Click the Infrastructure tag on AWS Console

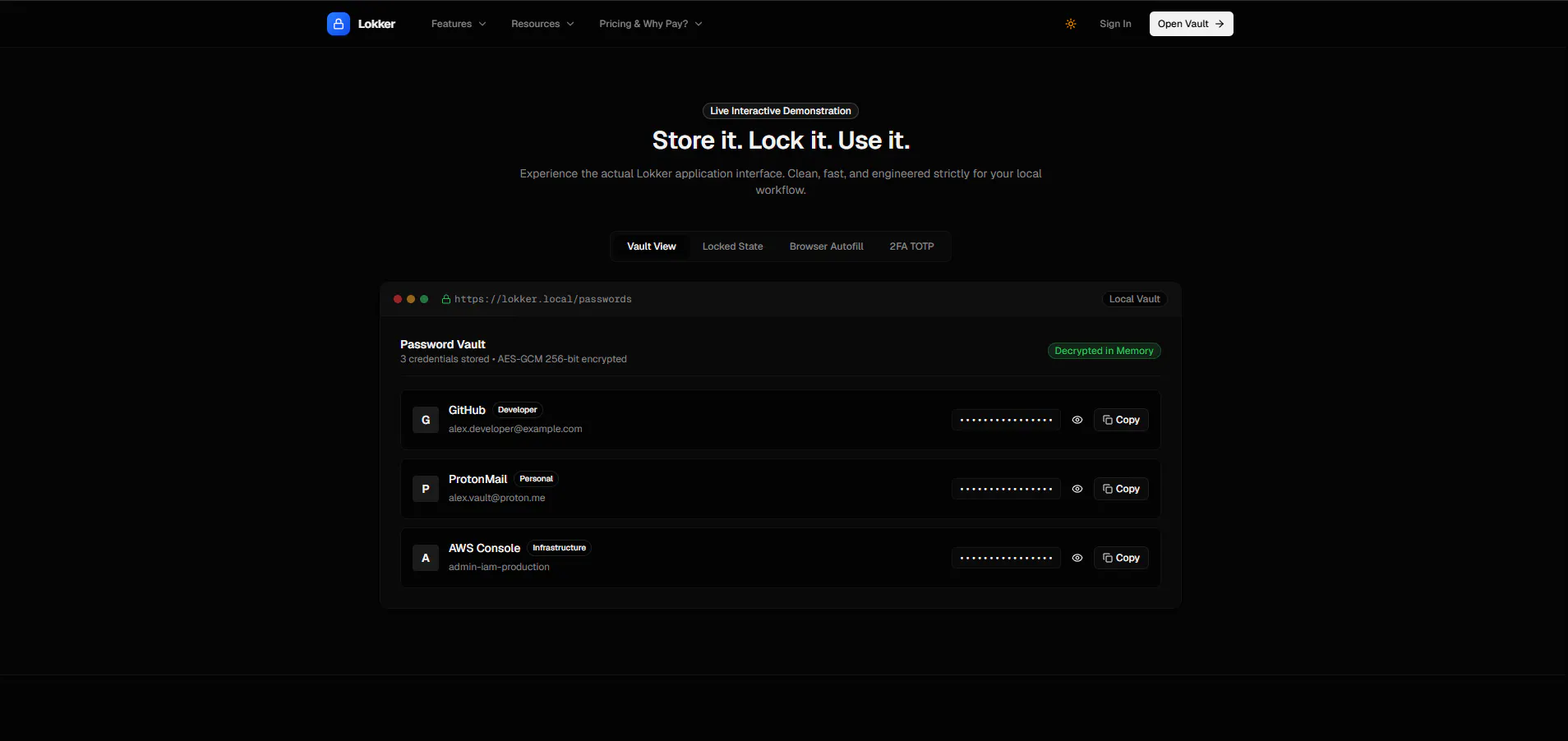coord(559,548)
